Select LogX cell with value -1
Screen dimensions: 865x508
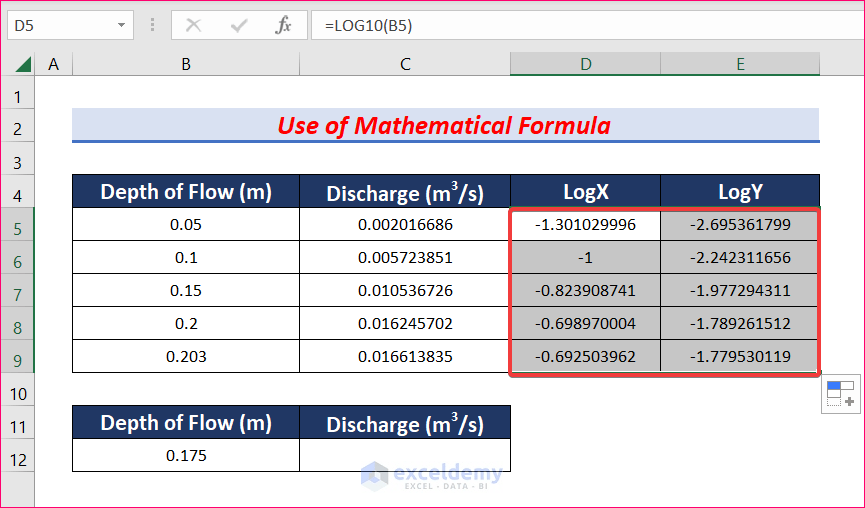coord(585,258)
